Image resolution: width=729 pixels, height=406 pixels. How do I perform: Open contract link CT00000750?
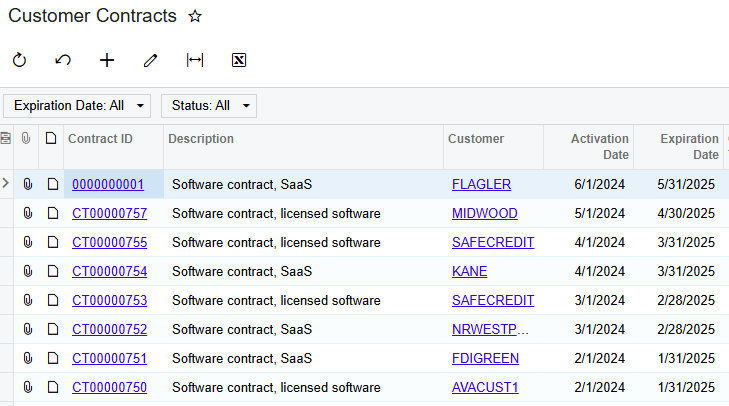coord(110,387)
